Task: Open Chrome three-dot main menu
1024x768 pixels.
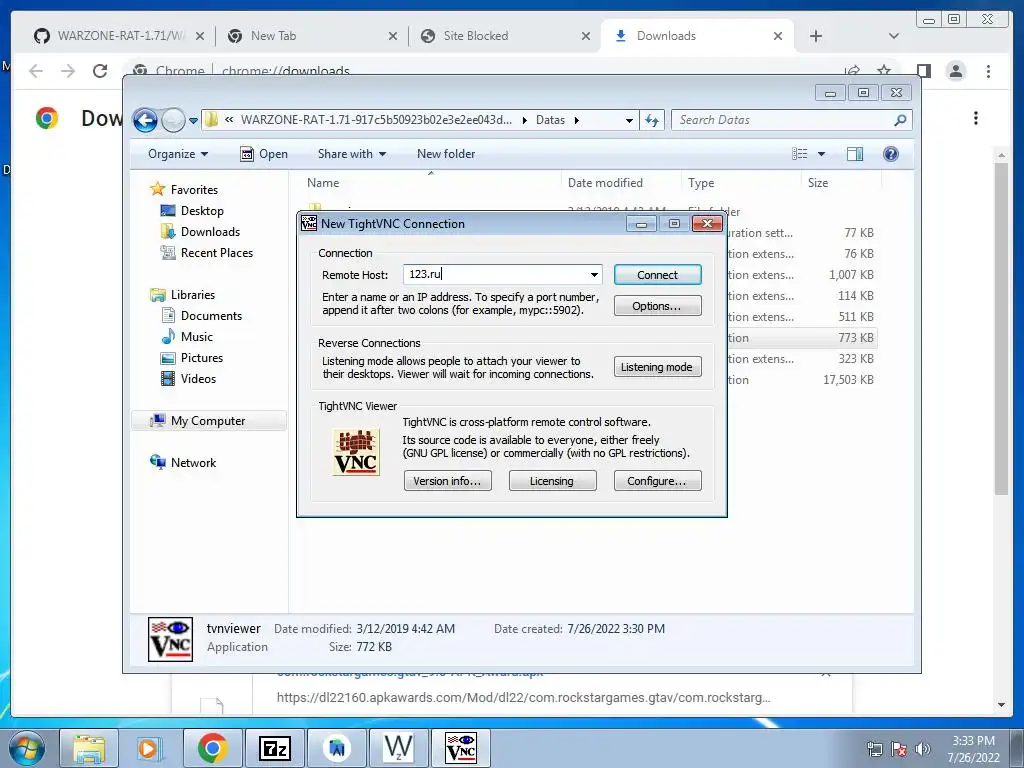Action: [988, 71]
